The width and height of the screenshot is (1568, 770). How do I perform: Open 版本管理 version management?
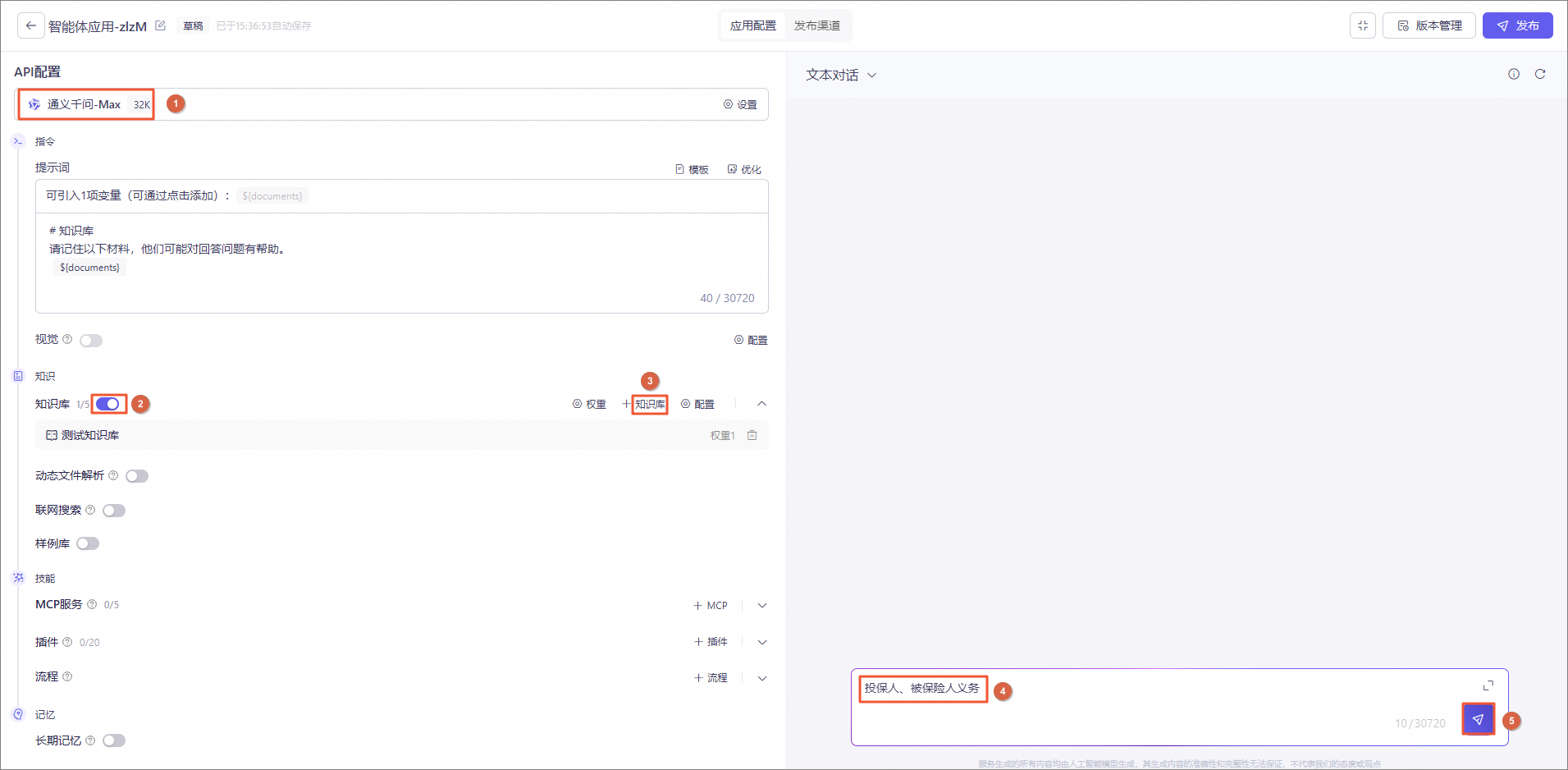(1429, 25)
